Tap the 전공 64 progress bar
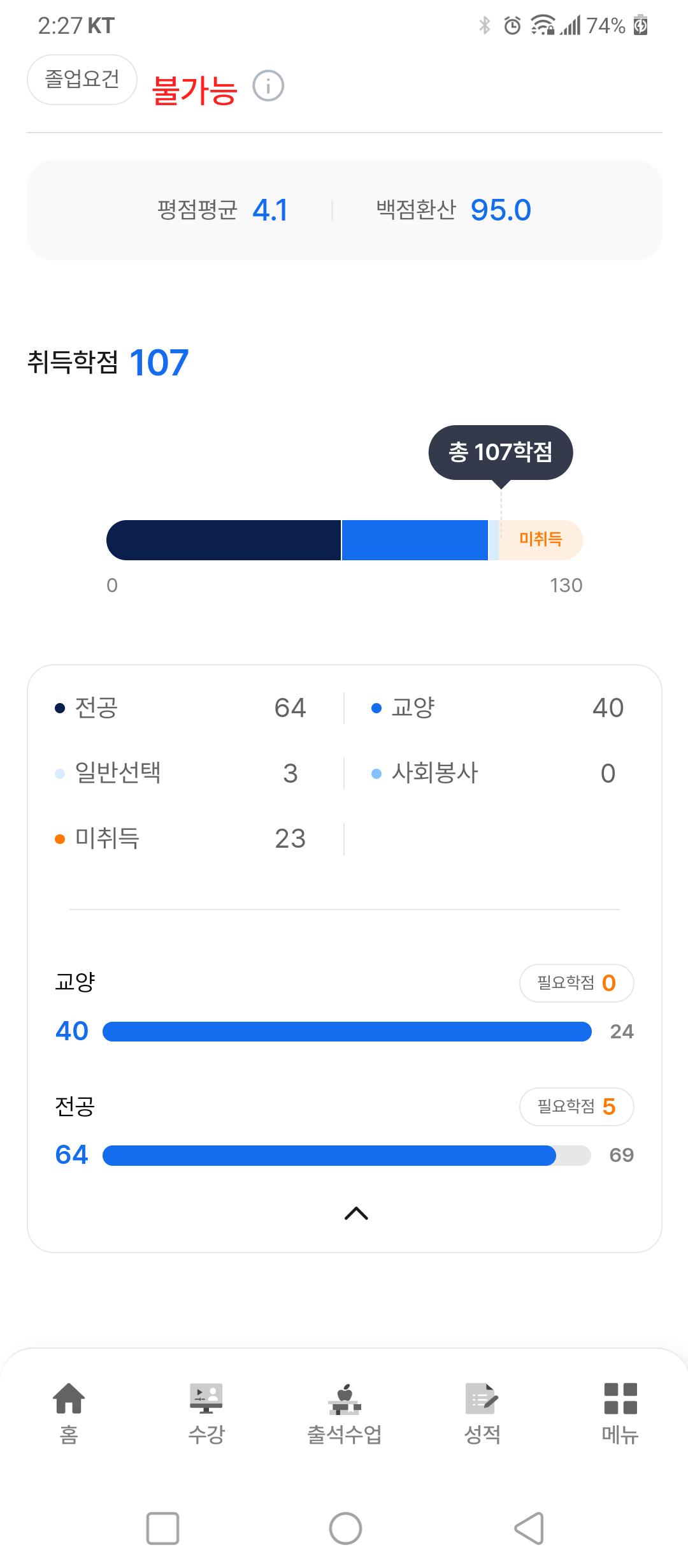The width and height of the screenshot is (688, 1568). click(347, 1155)
